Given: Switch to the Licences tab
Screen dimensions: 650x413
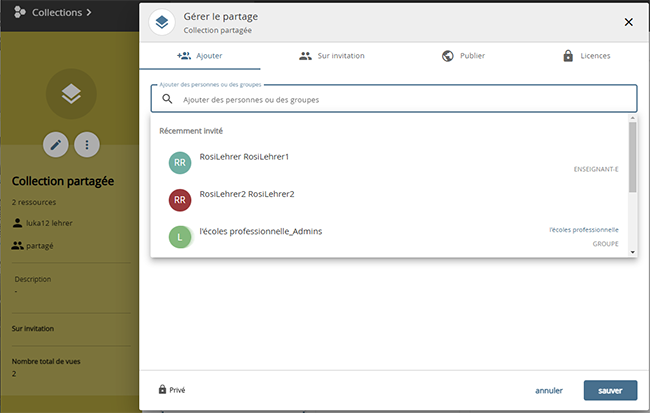Looking at the screenshot, I should [586, 56].
